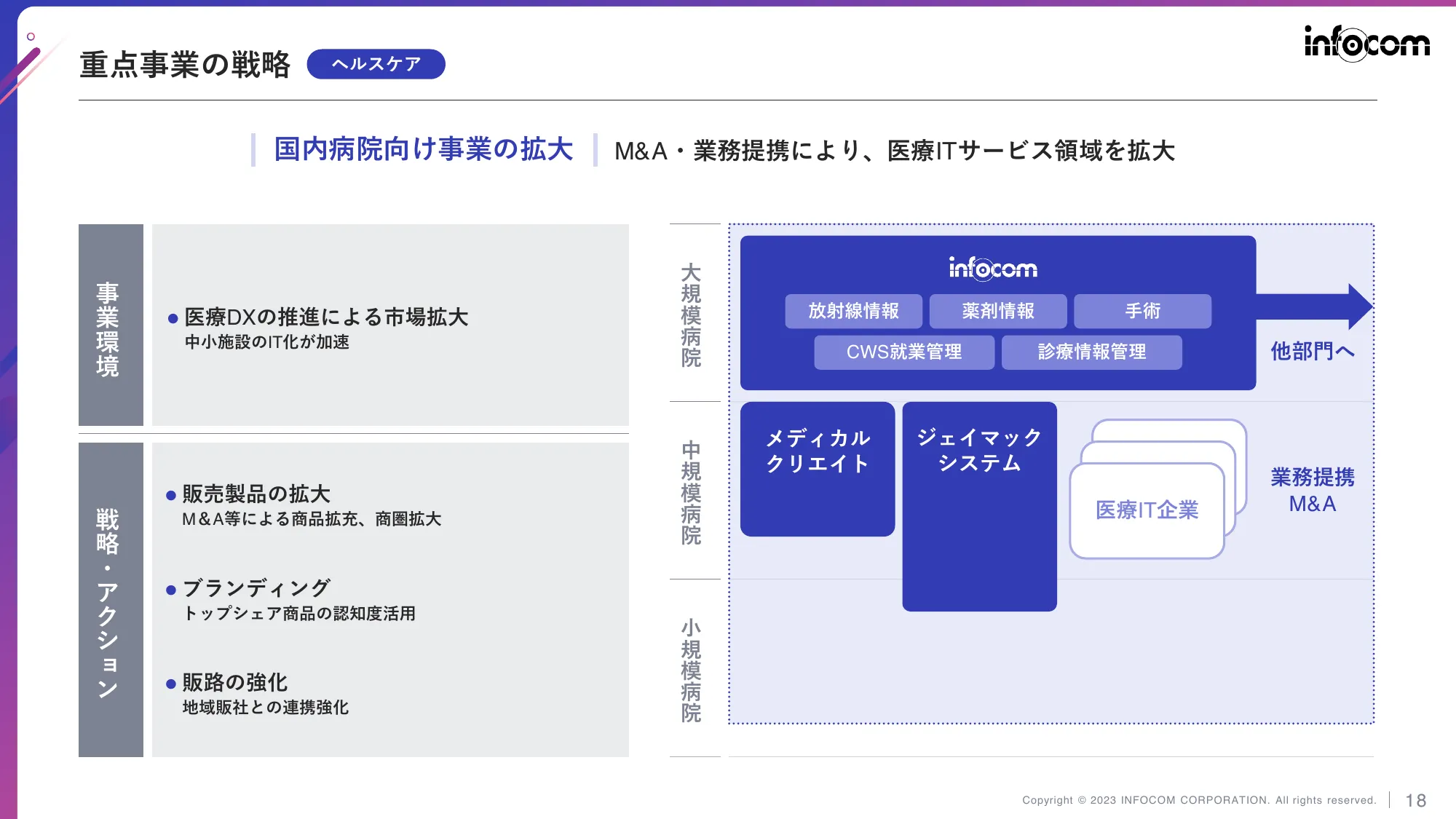Click the text M&A等による商品拡充、商圏拡大

[312, 519]
